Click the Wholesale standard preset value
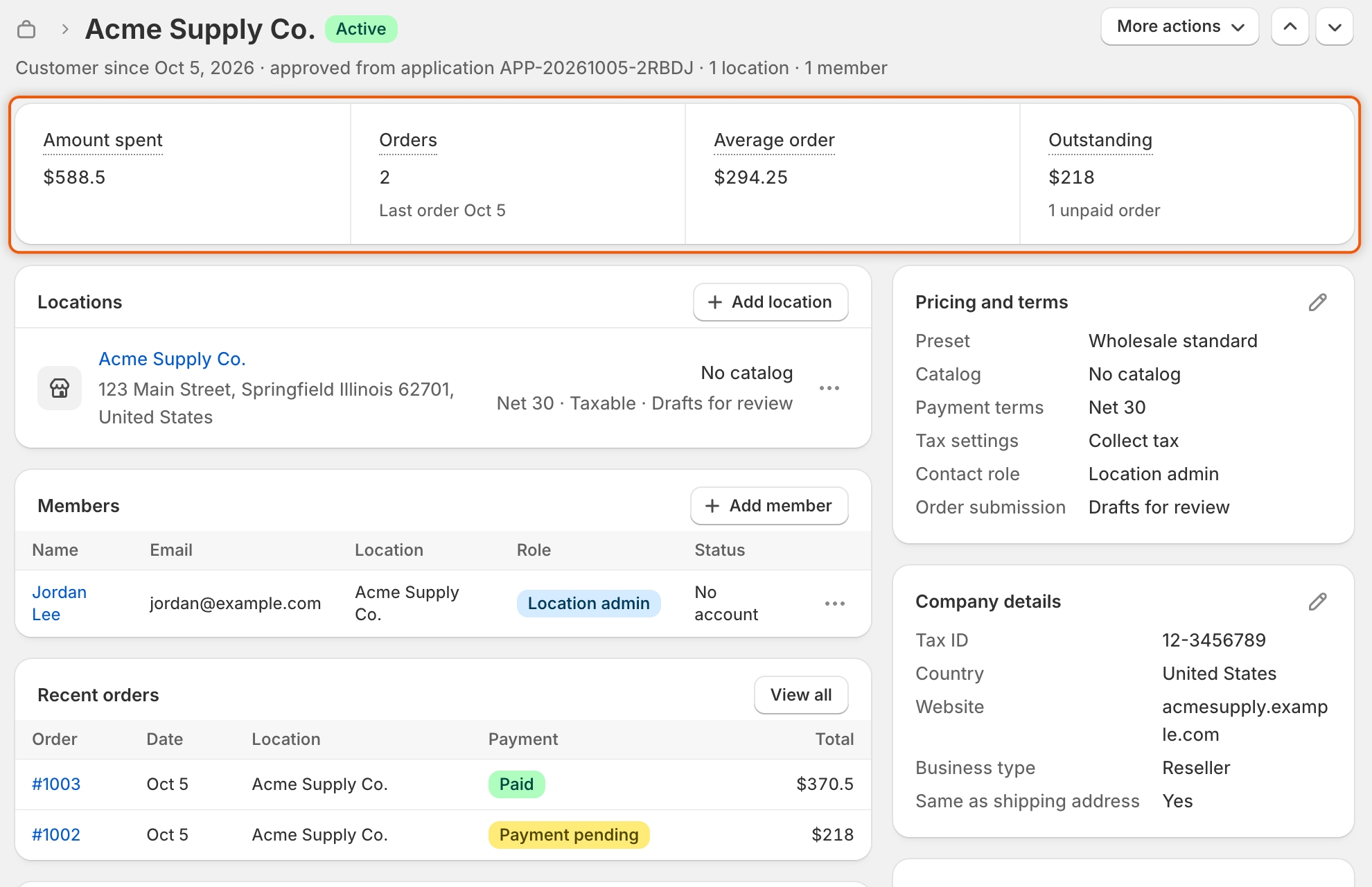This screenshot has width=1372, height=887. click(x=1173, y=341)
